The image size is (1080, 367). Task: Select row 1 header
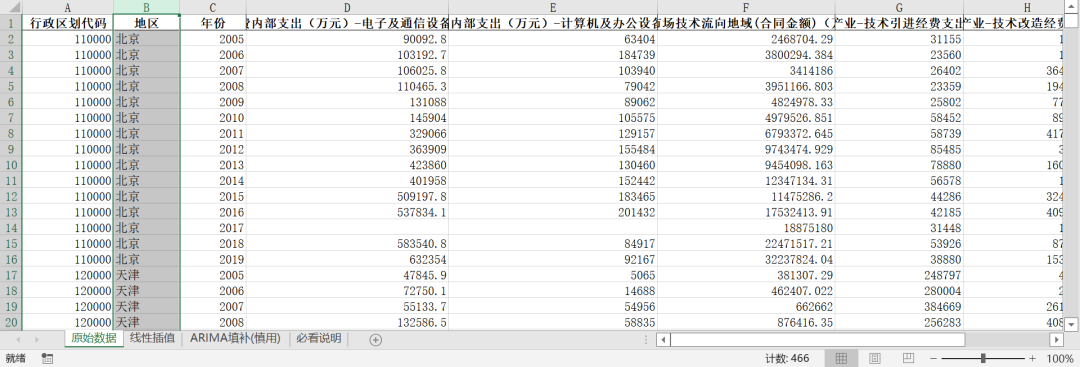(x=11, y=23)
